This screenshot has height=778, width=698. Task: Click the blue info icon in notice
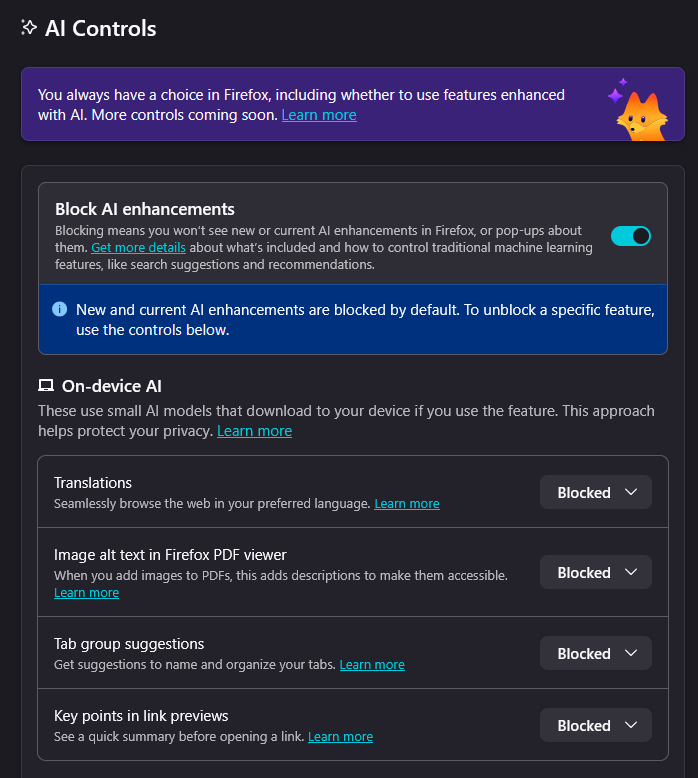59,310
